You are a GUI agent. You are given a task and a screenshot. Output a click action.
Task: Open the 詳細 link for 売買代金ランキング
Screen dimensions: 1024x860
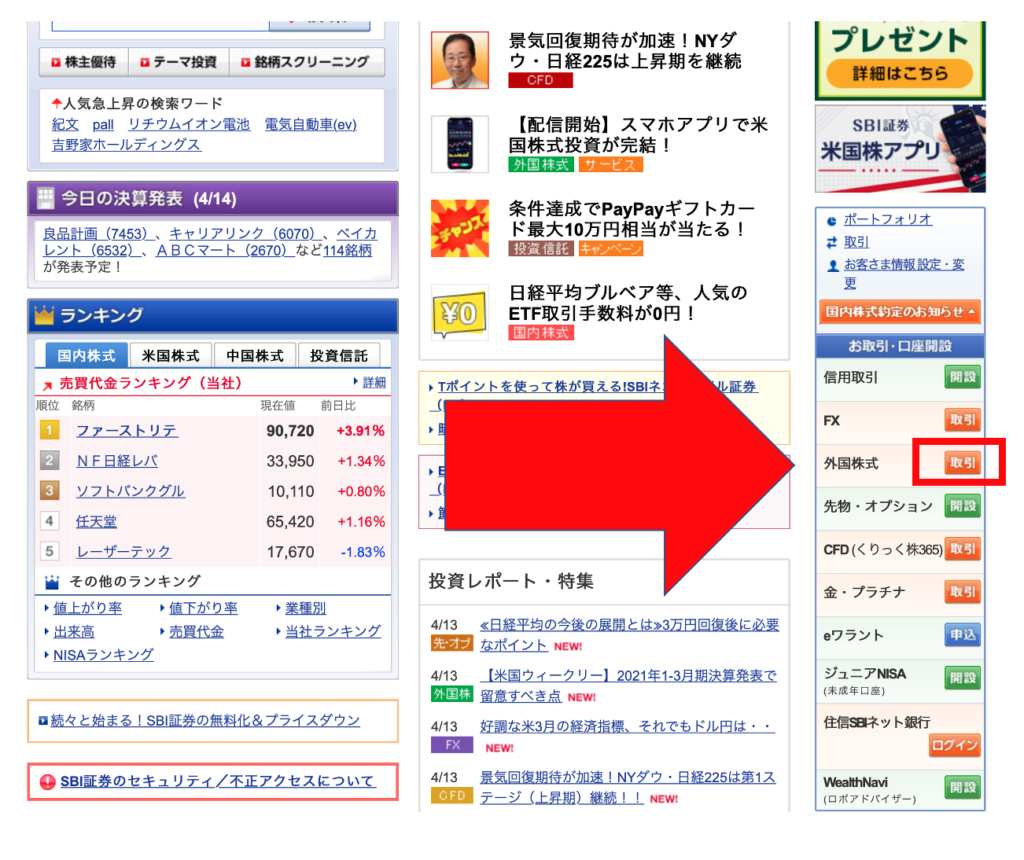[x=374, y=382]
